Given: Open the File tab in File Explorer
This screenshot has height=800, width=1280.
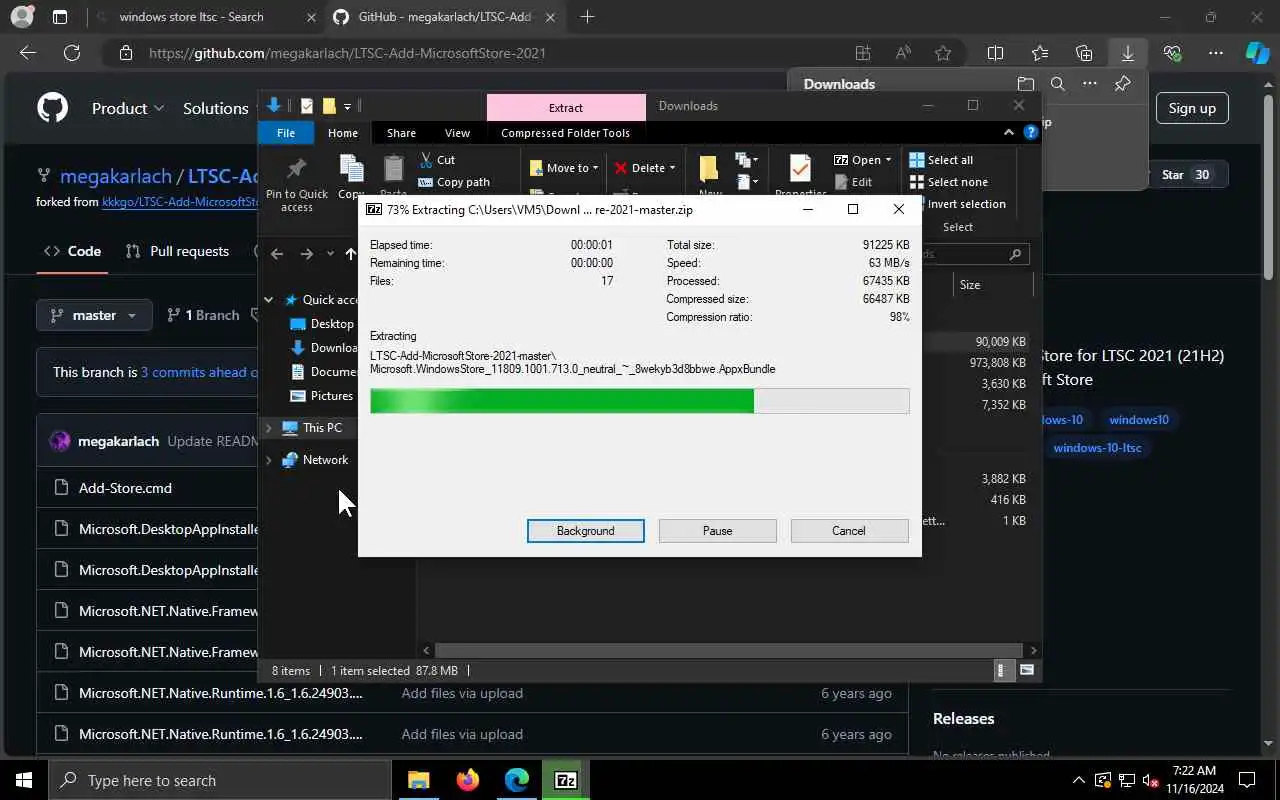Looking at the screenshot, I should (x=286, y=133).
